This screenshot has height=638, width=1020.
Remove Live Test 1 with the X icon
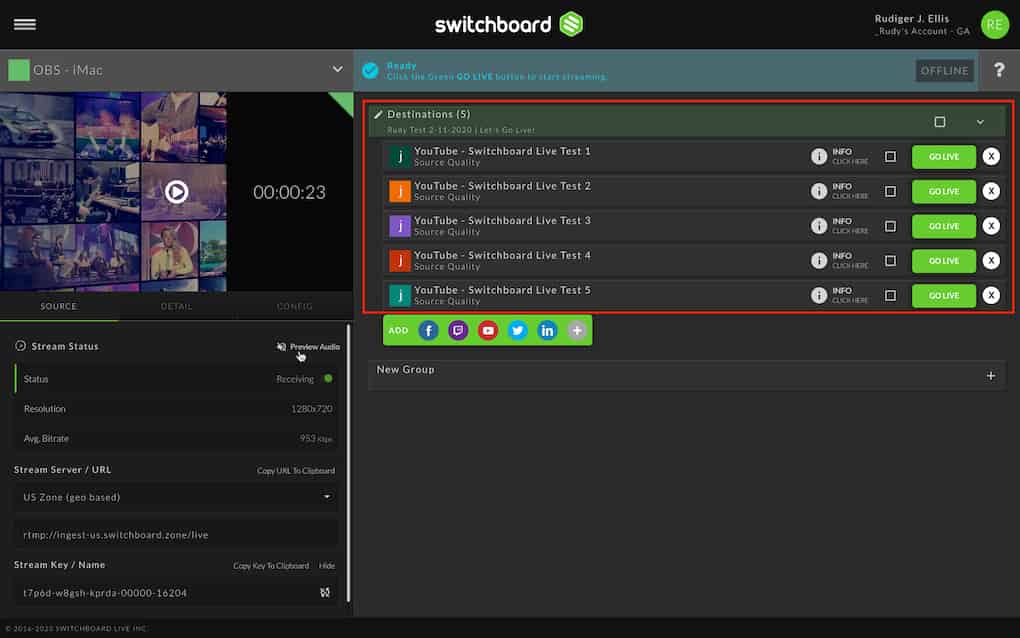pos(991,156)
